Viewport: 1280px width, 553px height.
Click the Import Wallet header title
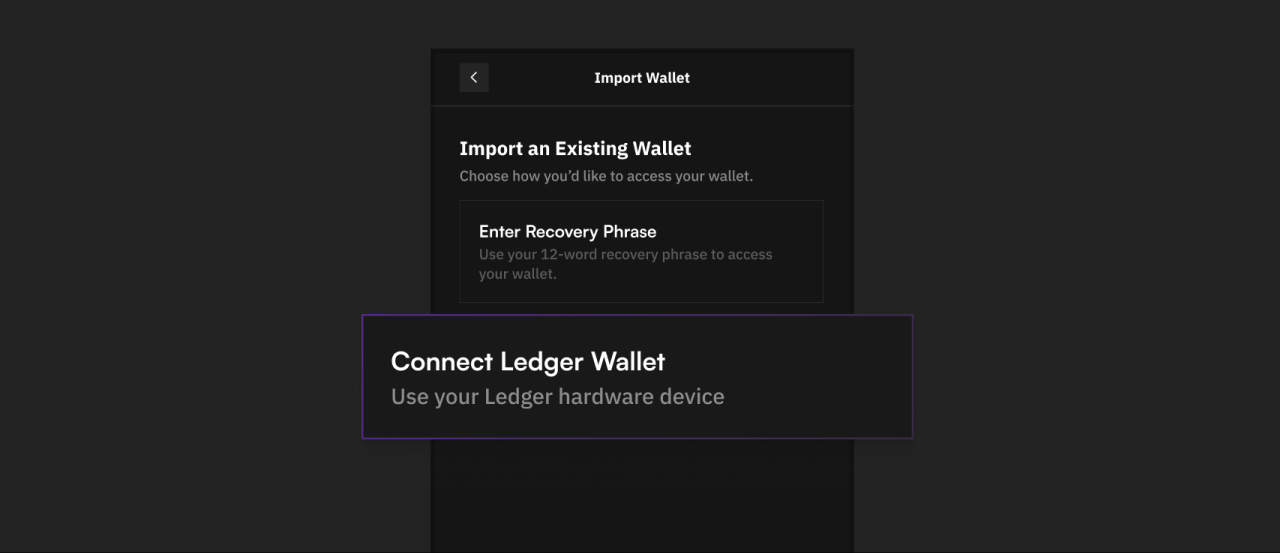pyautogui.click(x=642, y=78)
